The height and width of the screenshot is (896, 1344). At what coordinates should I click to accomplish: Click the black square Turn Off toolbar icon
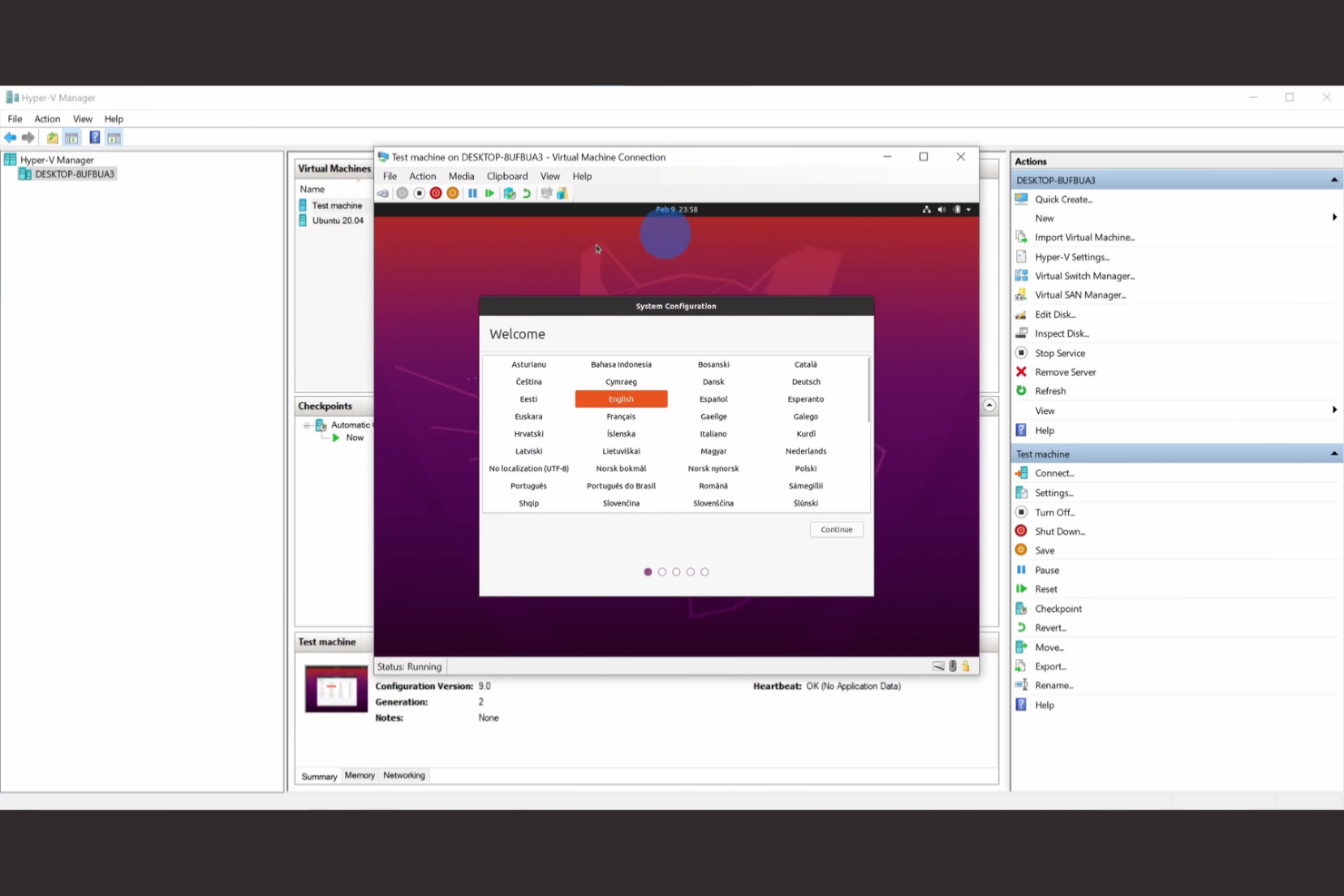coord(419,193)
